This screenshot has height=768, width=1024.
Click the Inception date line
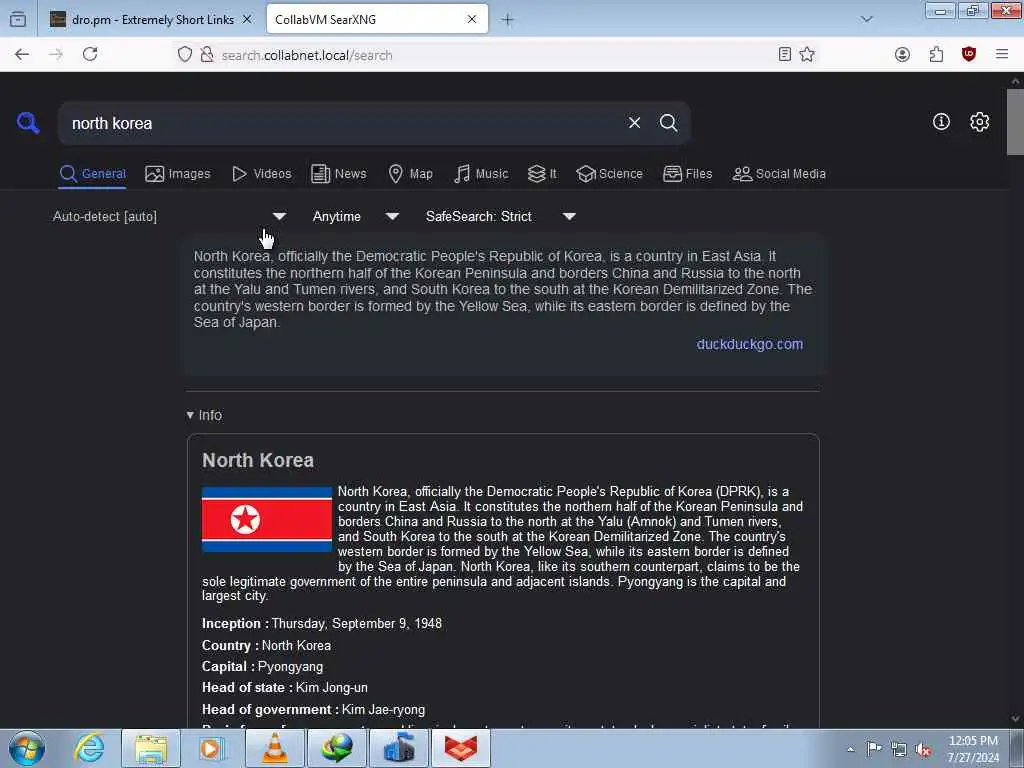pos(322,624)
